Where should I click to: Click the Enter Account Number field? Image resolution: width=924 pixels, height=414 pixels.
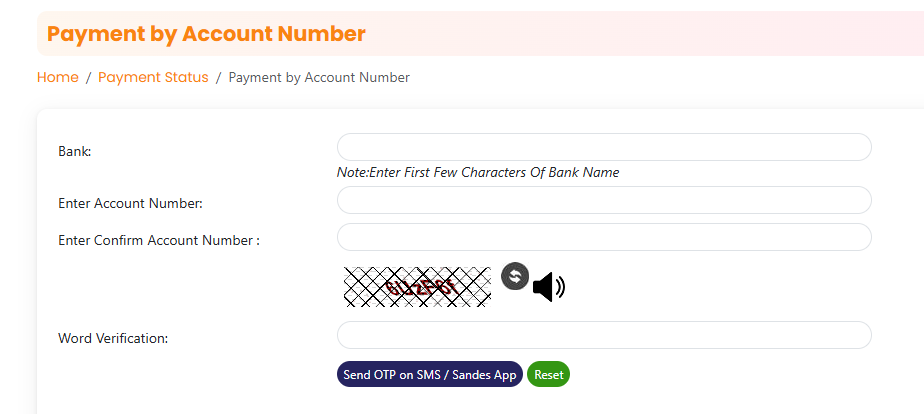coord(604,200)
